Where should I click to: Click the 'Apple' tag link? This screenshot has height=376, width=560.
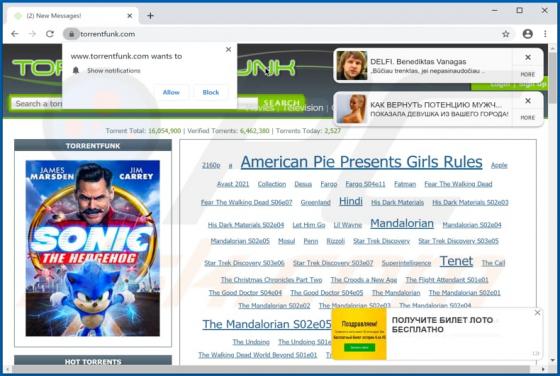(x=499, y=165)
